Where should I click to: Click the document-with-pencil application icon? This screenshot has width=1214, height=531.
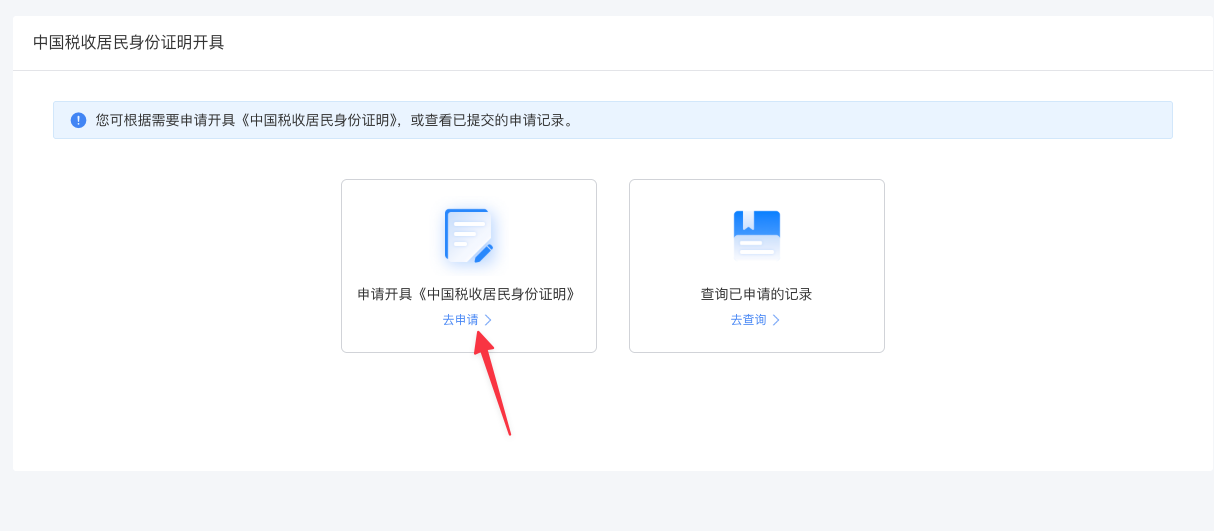point(469,236)
